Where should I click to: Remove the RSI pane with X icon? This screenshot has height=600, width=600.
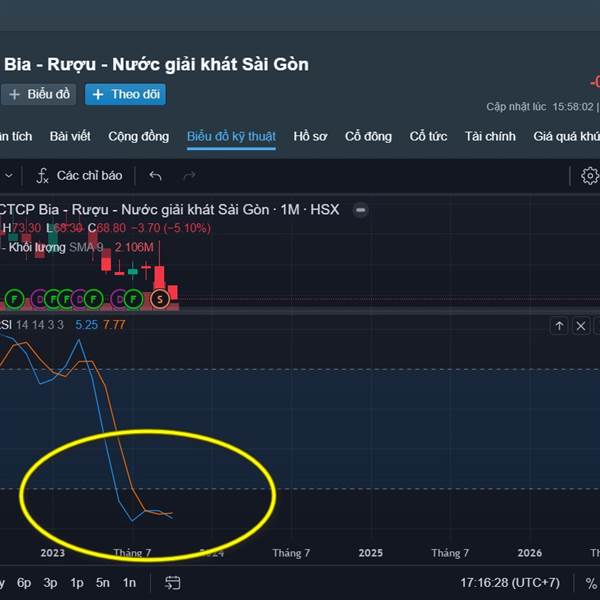pos(581,326)
